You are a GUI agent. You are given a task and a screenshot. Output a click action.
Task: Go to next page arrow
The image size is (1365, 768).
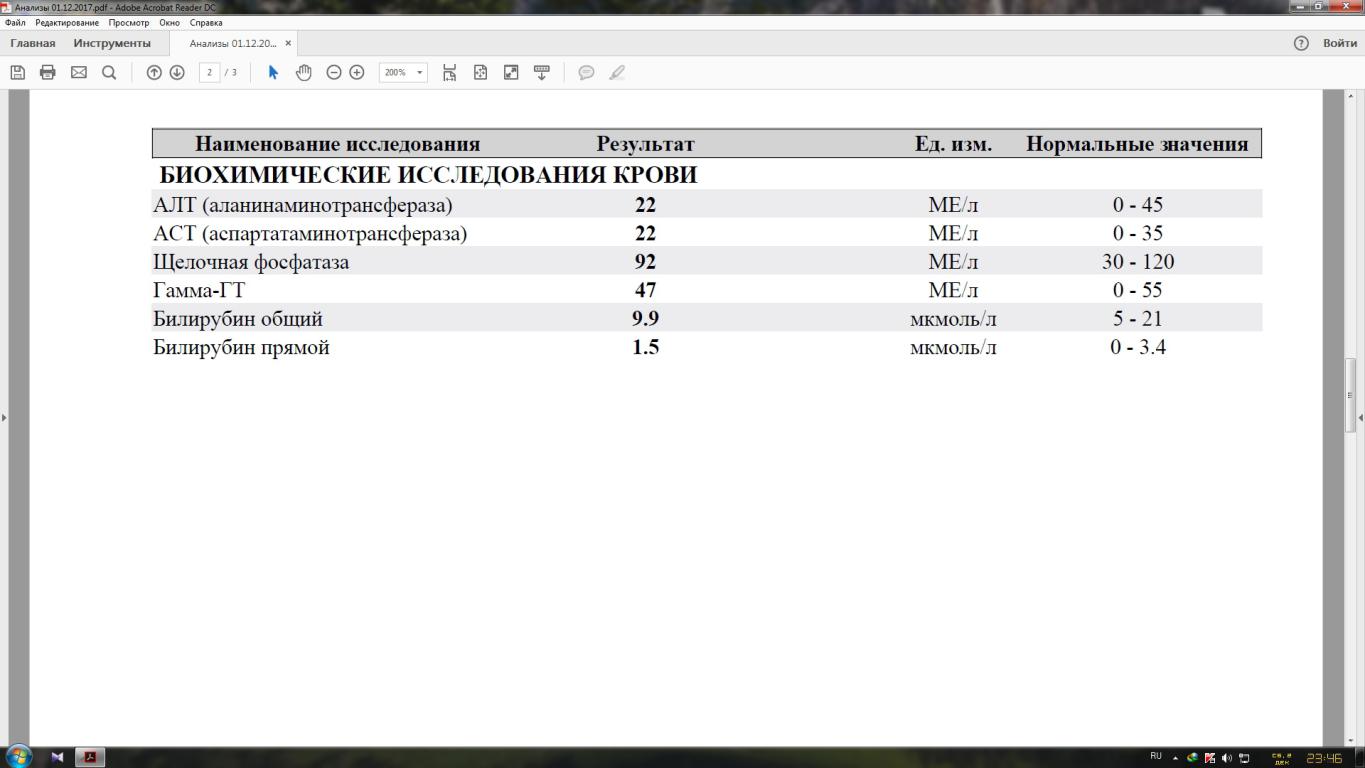click(x=177, y=72)
